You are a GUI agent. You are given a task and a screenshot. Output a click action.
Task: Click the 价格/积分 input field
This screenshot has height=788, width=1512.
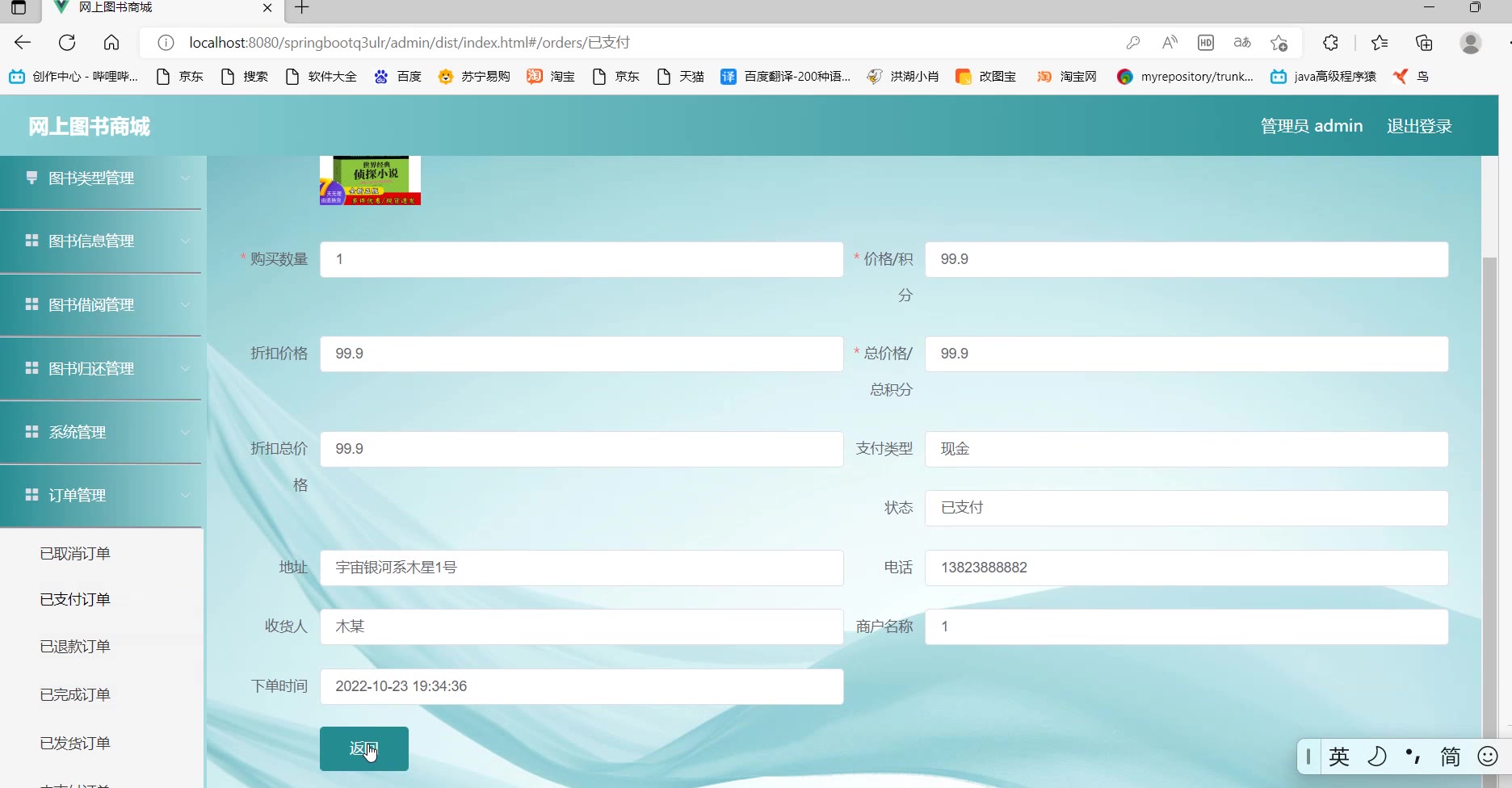(1186, 259)
